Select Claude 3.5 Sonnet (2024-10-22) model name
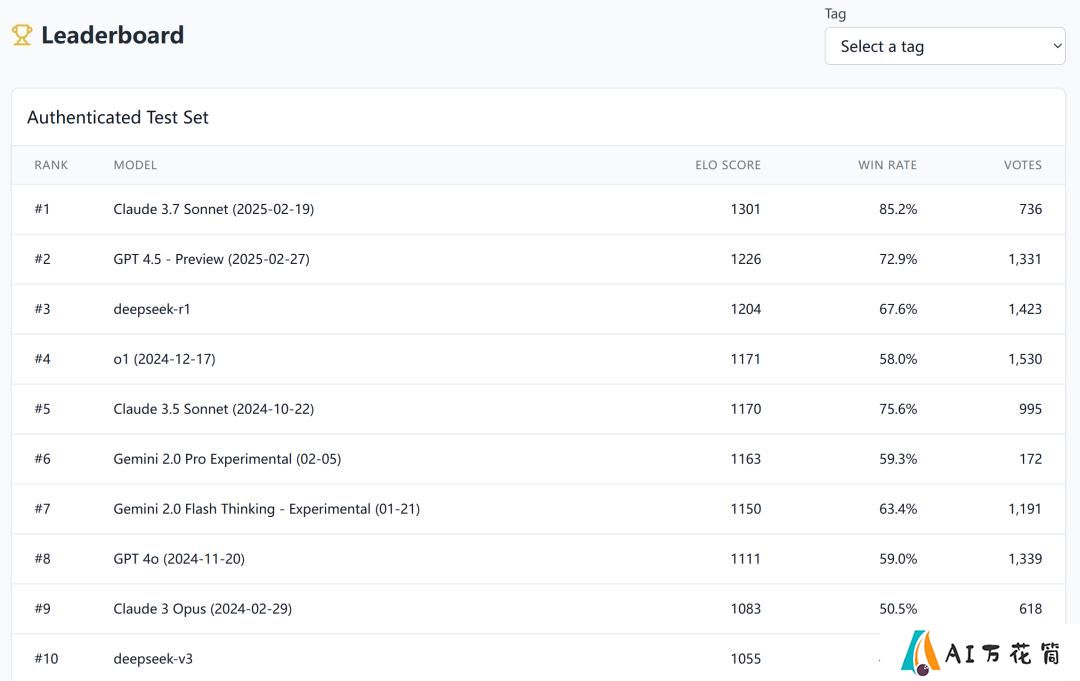This screenshot has height=681, width=1080. (x=214, y=409)
